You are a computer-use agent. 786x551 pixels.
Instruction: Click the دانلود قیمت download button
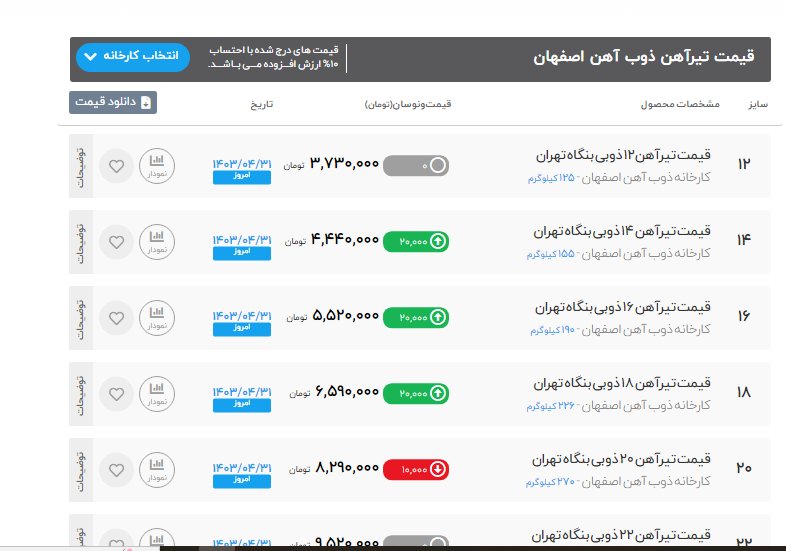113,102
